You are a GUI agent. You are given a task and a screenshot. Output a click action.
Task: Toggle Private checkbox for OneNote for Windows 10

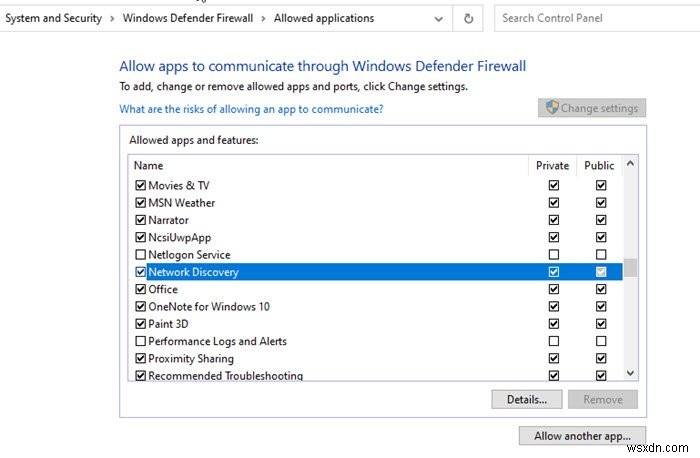tap(554, 307)
